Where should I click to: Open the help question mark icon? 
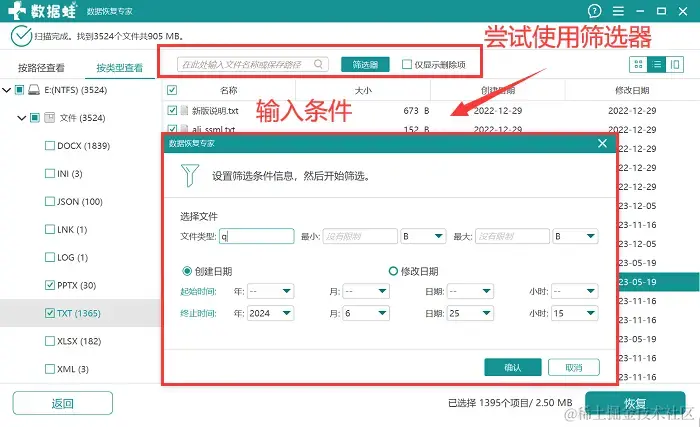click(594, 11)
